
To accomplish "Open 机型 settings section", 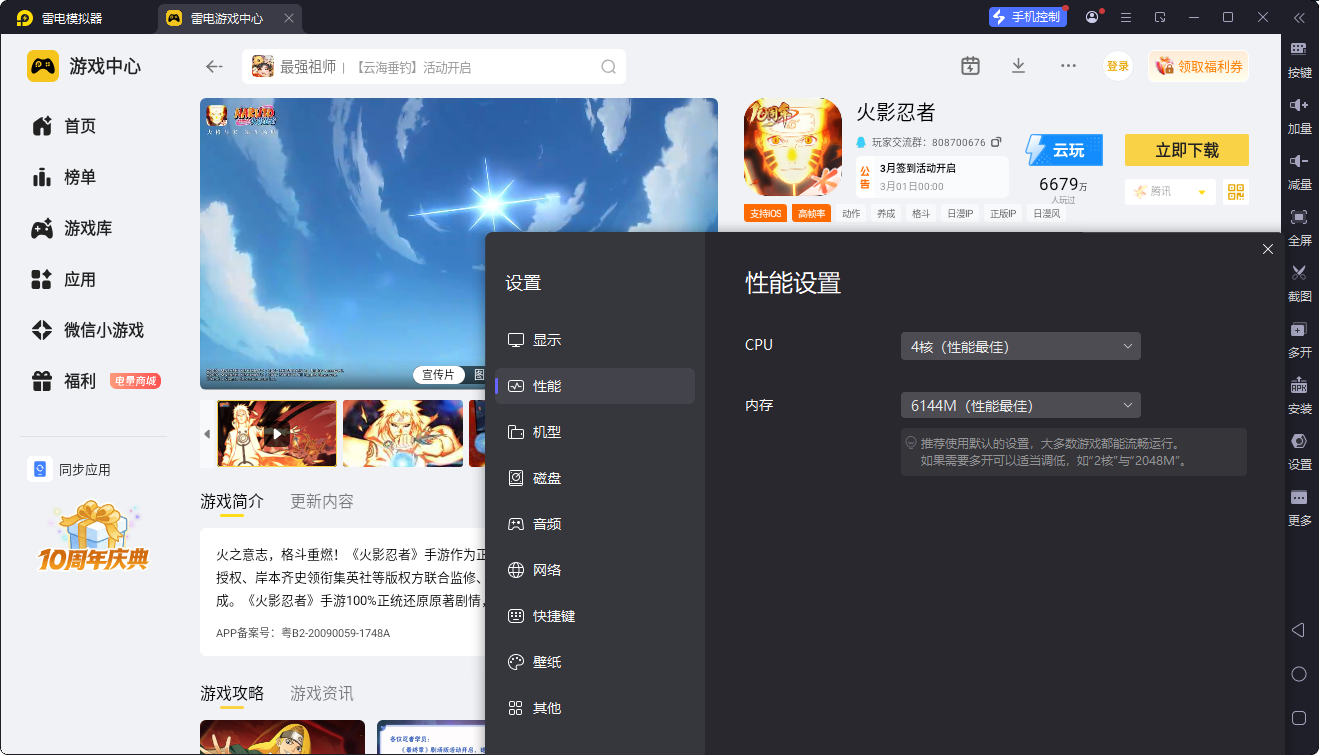I will [595, 432].
